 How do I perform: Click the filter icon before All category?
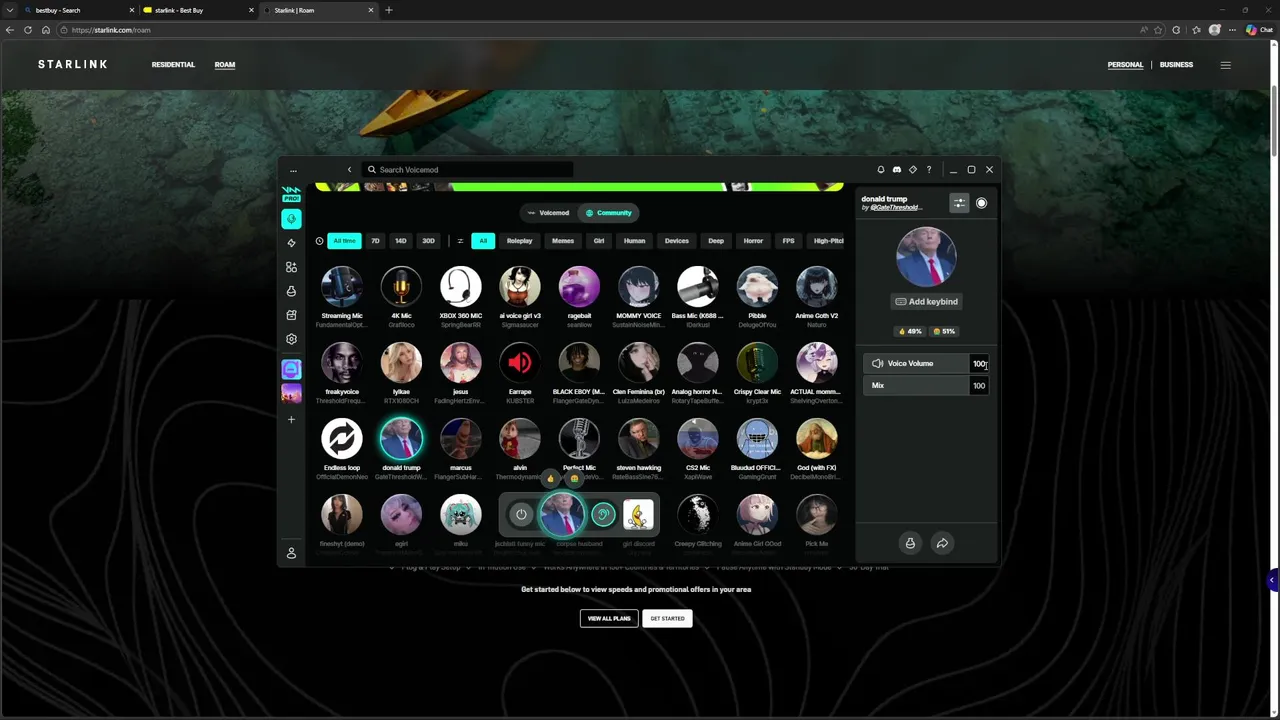(x=460, y=241)
